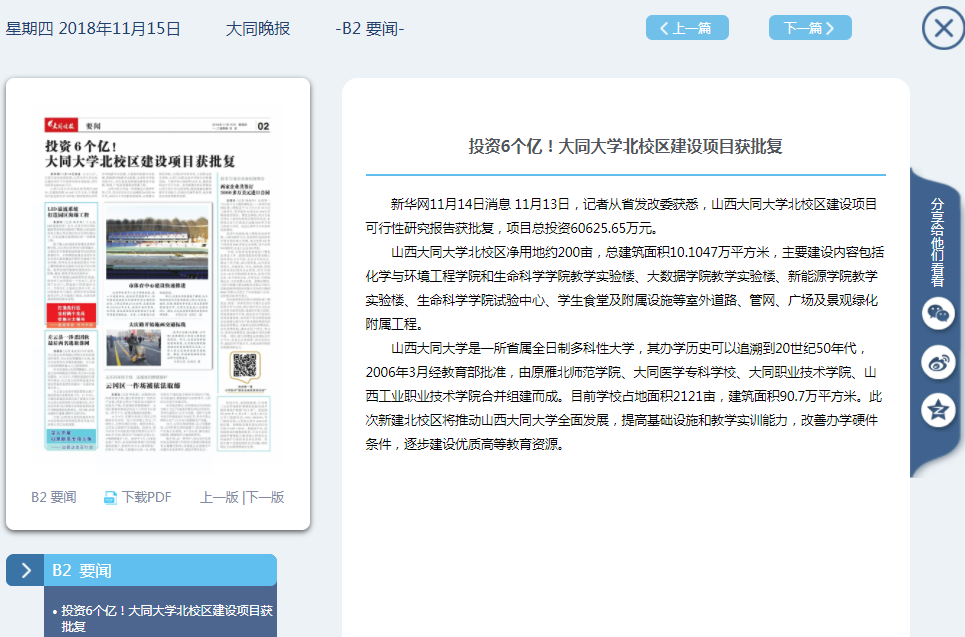Go to previous article 上一篇
965x637 pixels.
click(687, 28)
